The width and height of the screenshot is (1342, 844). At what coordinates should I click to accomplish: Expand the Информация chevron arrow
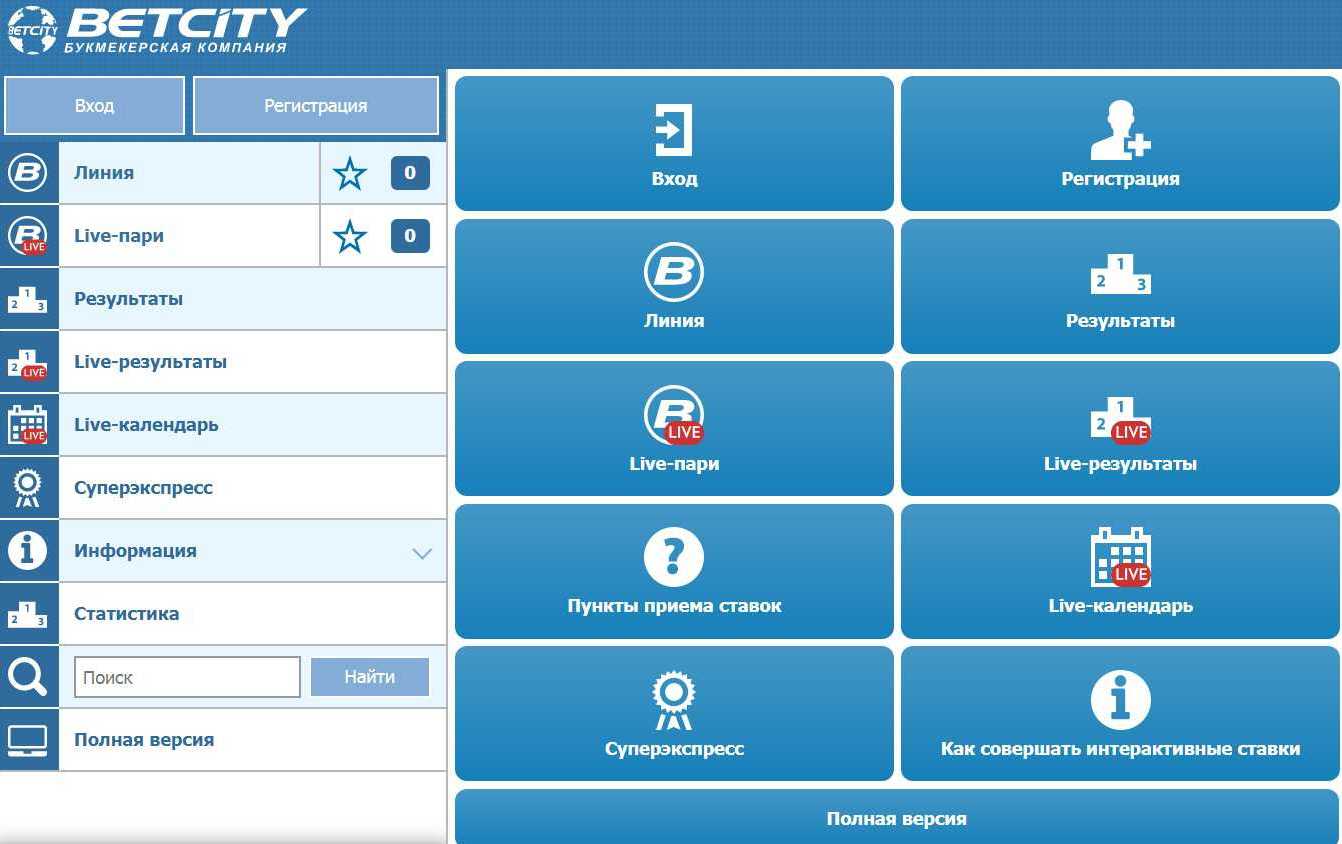(x=422, y=553)
